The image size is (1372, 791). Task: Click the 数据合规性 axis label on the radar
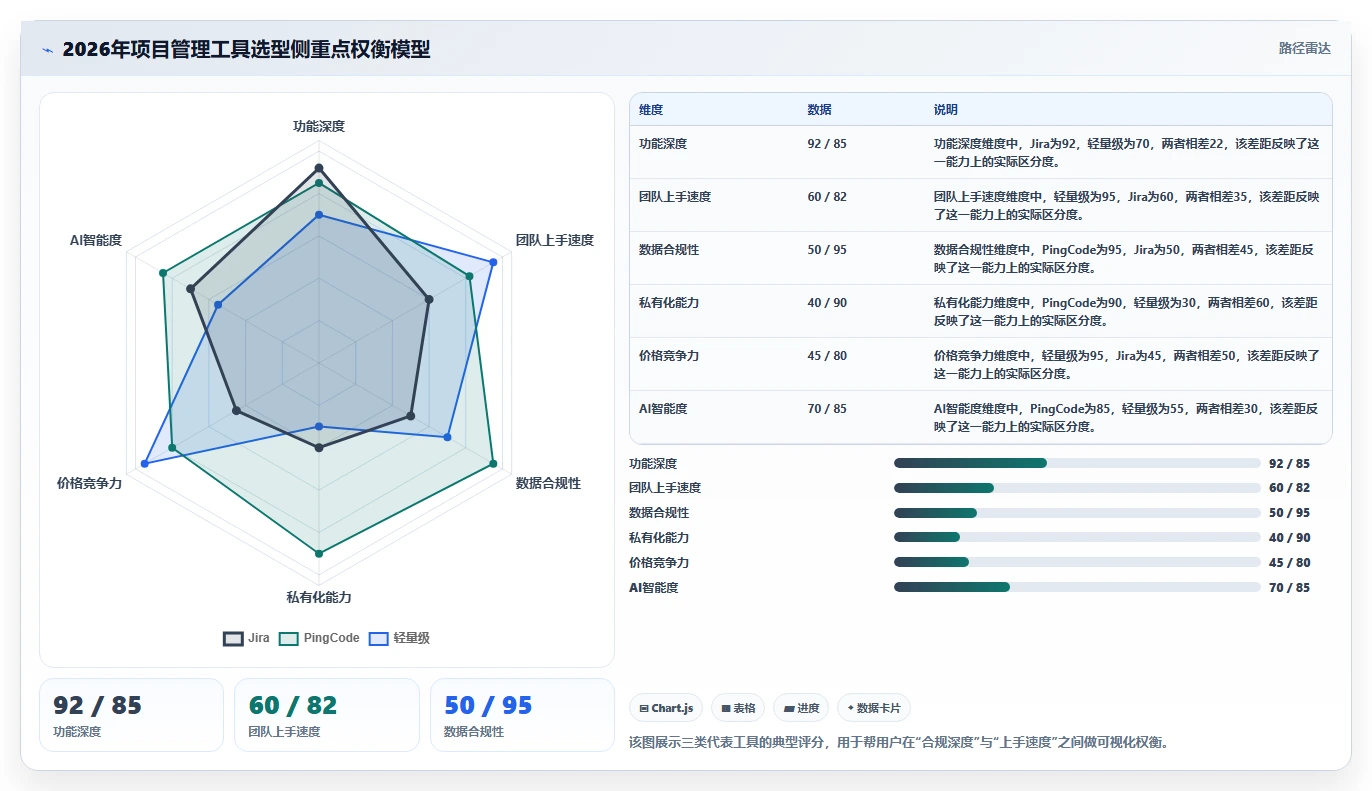pyautogui.click(x=548, y=483)
